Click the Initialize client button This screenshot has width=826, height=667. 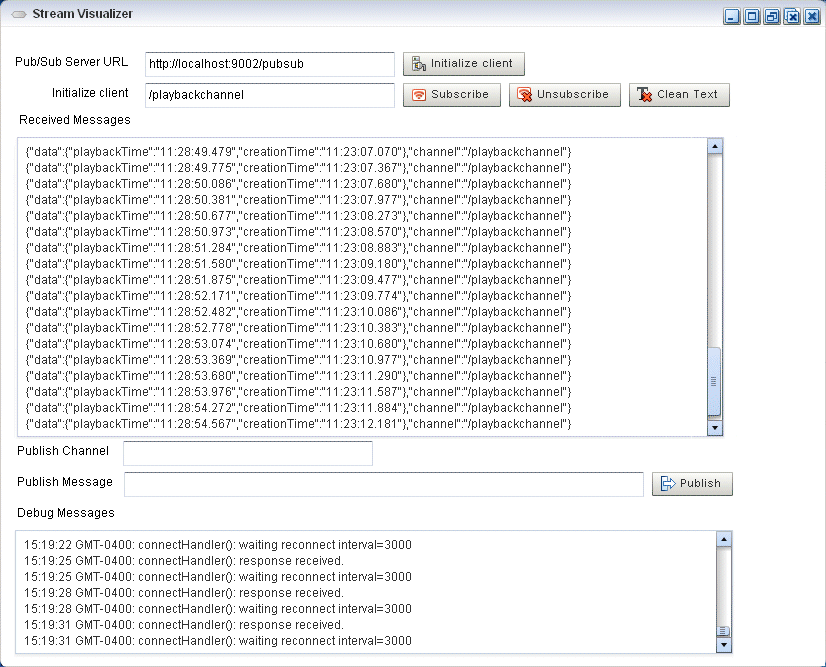pyautogui.click(x=464, y=64)
